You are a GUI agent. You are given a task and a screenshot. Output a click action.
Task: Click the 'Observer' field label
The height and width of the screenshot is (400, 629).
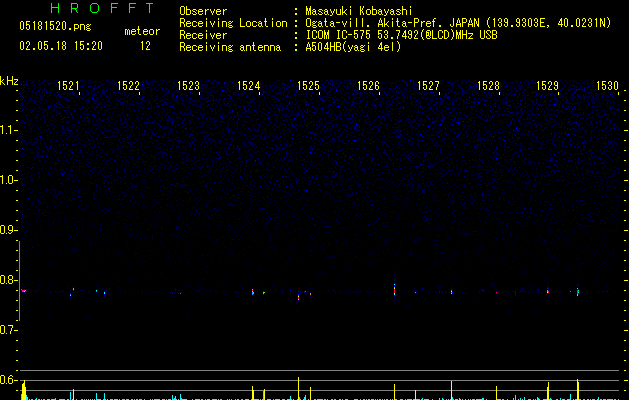(x=203, y=11)
